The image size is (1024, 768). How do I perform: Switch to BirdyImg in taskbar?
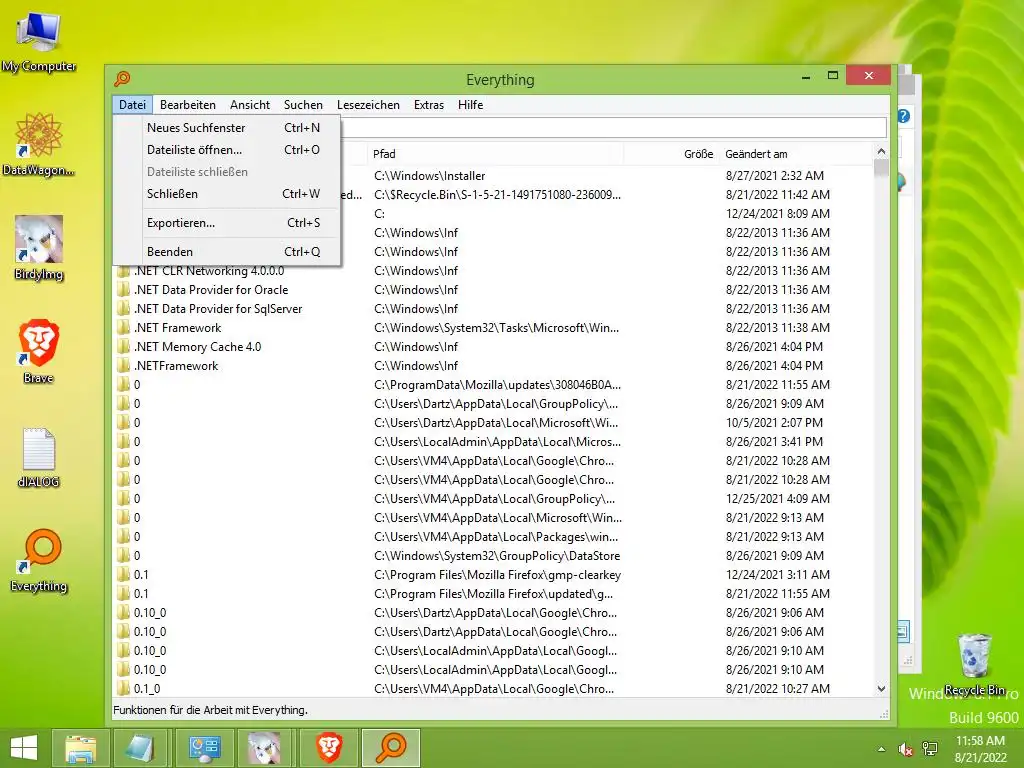(x=264, y=748)
